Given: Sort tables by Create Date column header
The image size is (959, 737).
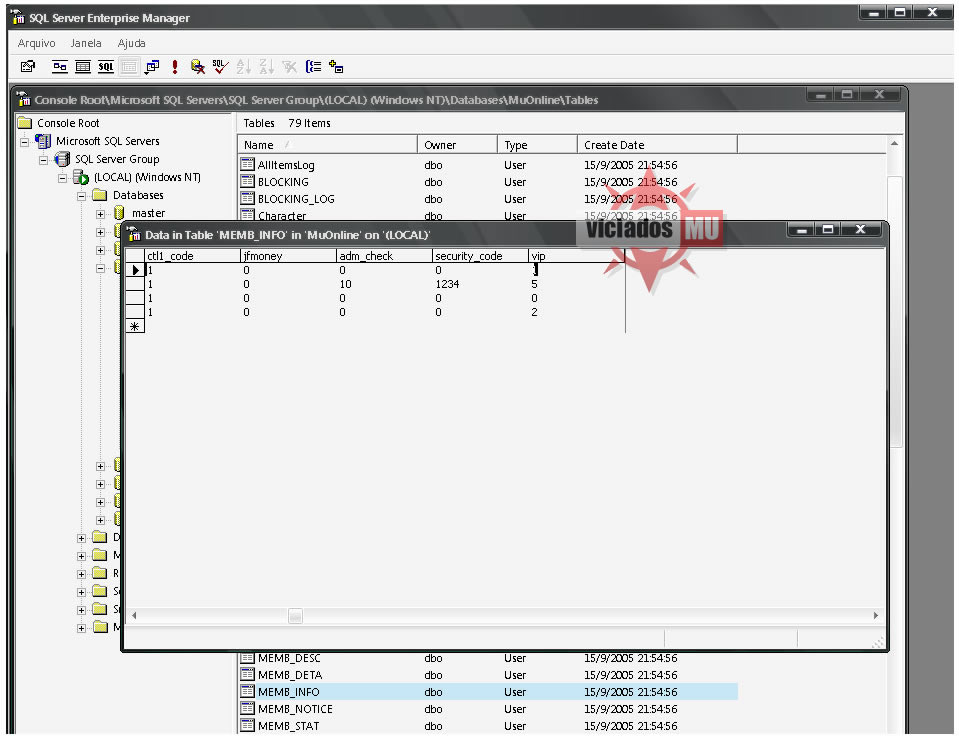Looking at the screenshot, I should coord(657,145).
